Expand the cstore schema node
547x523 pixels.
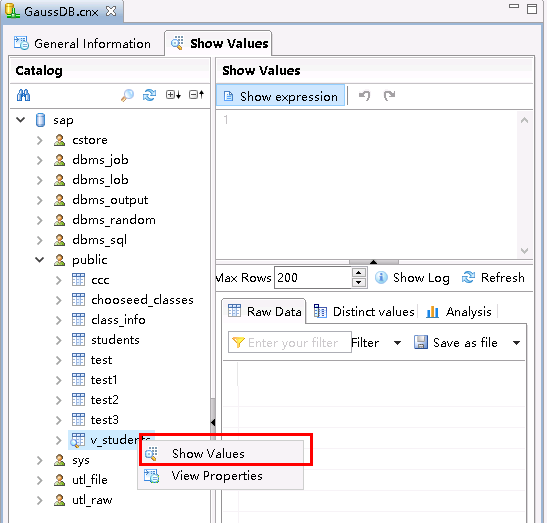(x=40, y=140)
